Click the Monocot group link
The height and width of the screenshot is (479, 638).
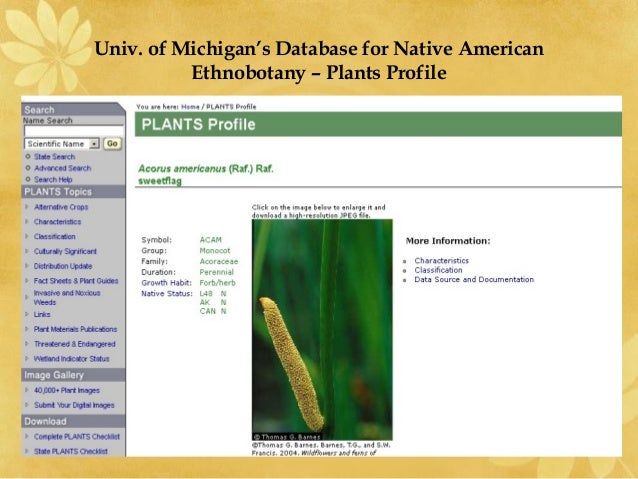pos(215,251)
